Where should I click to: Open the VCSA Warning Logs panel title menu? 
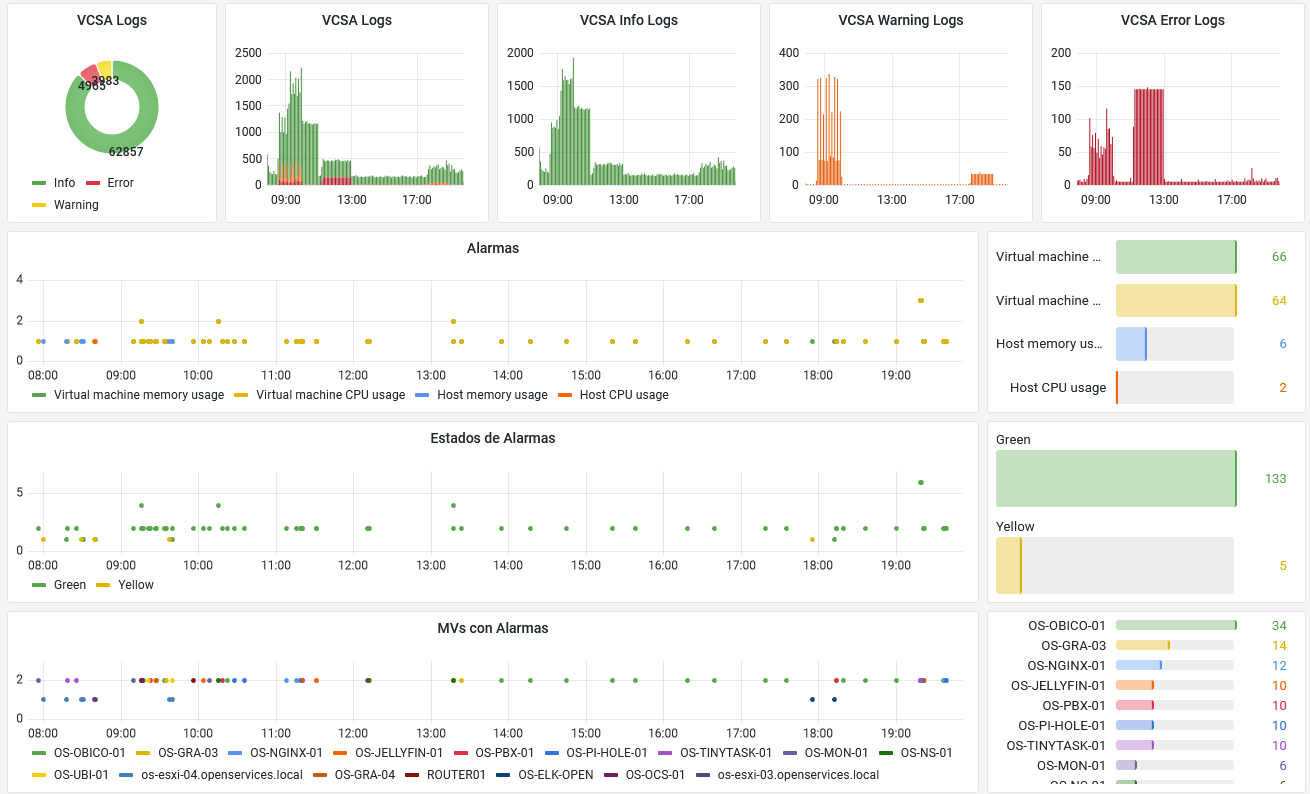pos(900,20)
